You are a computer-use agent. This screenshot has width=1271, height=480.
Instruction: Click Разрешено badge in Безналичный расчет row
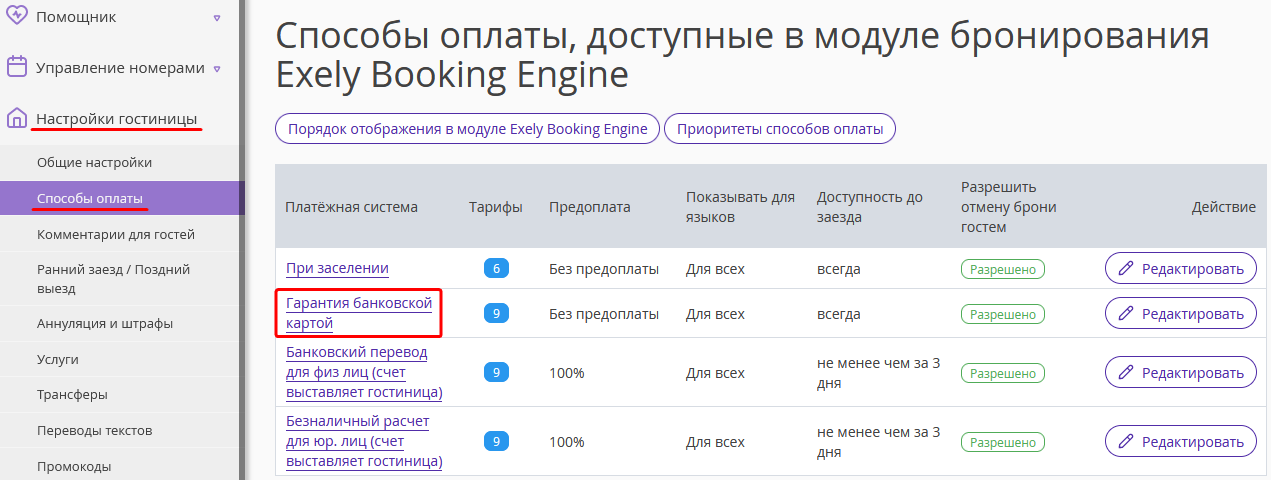[1002, 442]
